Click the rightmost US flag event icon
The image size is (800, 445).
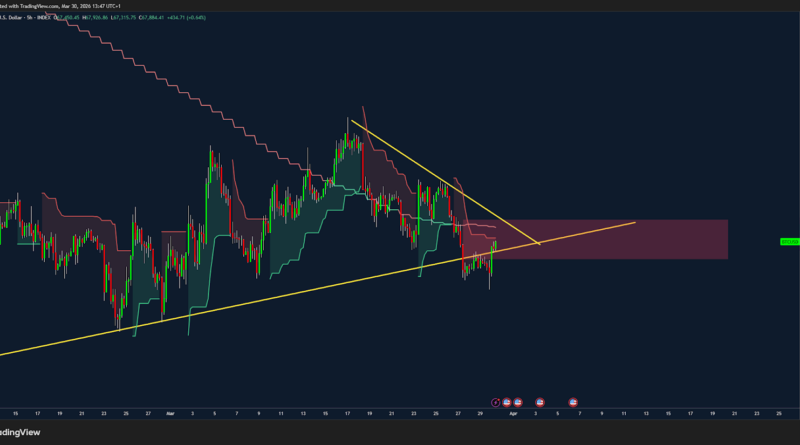(x=573, y=401)
